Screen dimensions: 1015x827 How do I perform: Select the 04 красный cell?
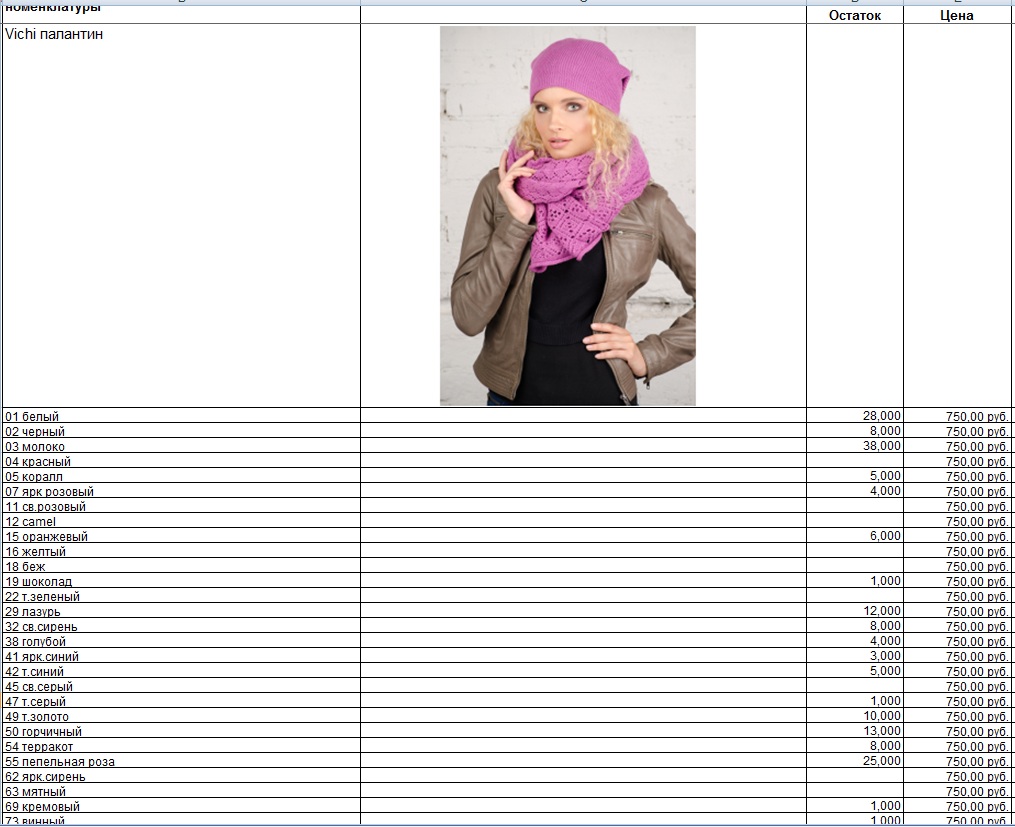pos(181,461)
